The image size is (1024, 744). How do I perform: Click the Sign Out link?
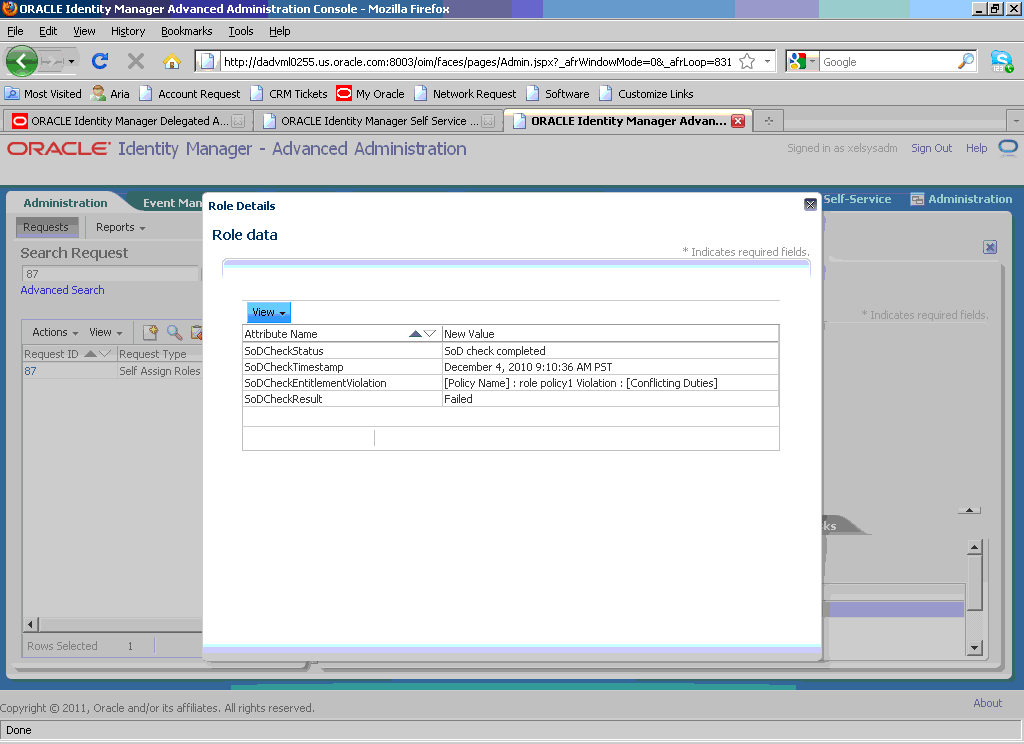(931, 147)
